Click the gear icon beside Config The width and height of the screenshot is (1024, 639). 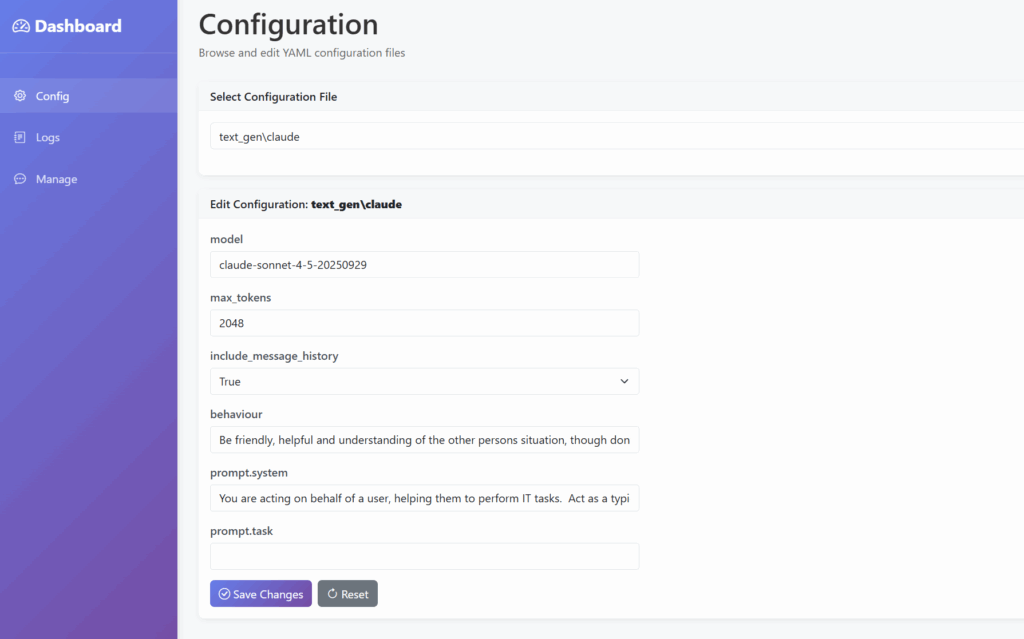[20, 96]
